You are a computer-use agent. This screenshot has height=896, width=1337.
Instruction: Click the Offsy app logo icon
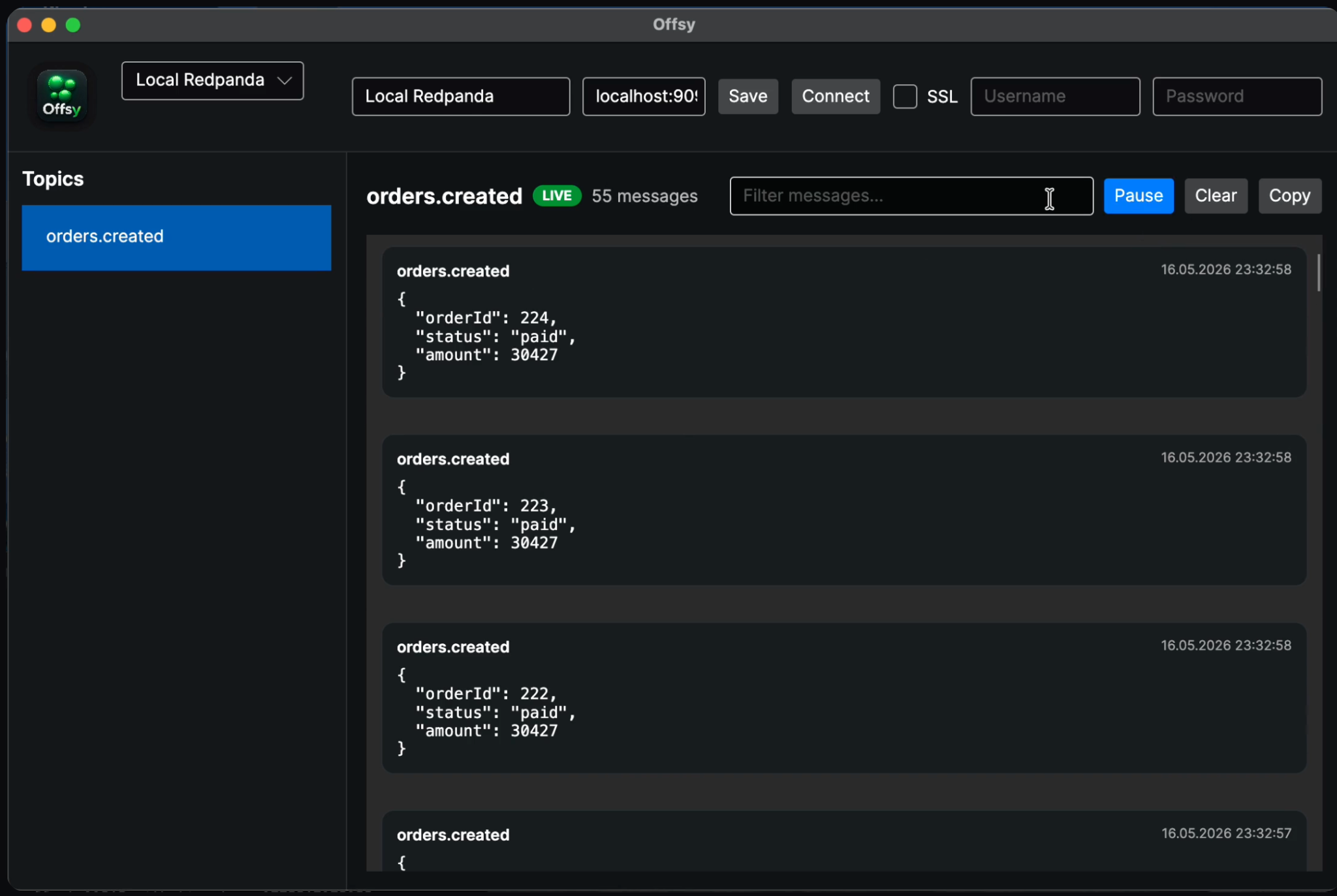62,95
